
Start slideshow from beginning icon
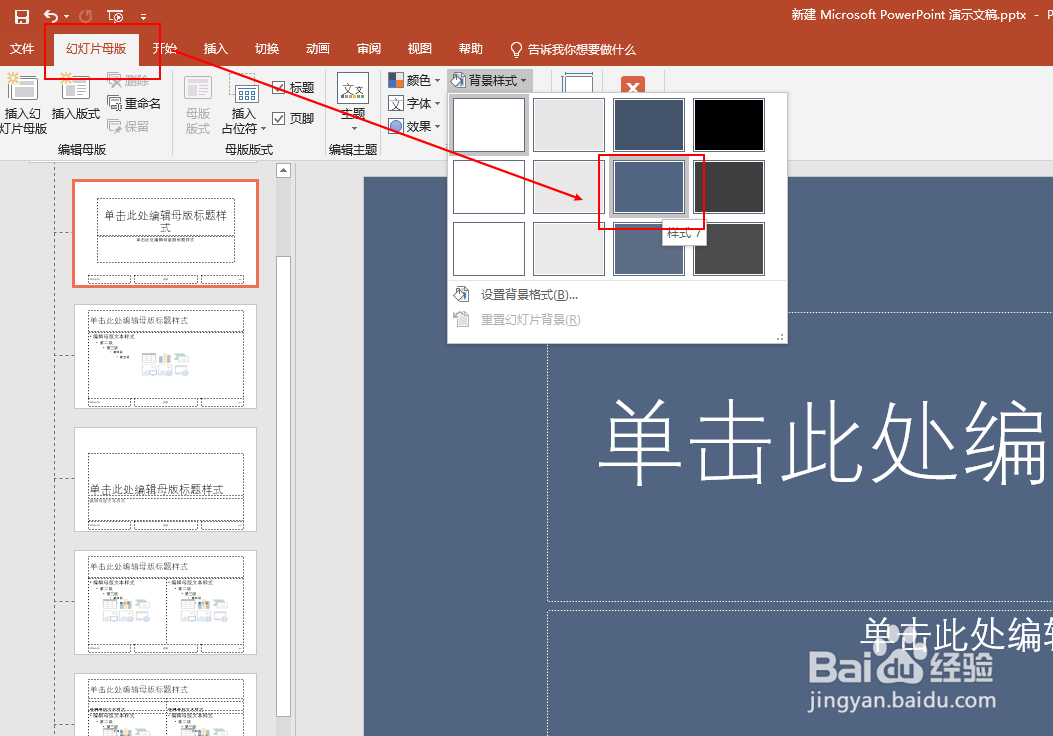click(115, 15)
